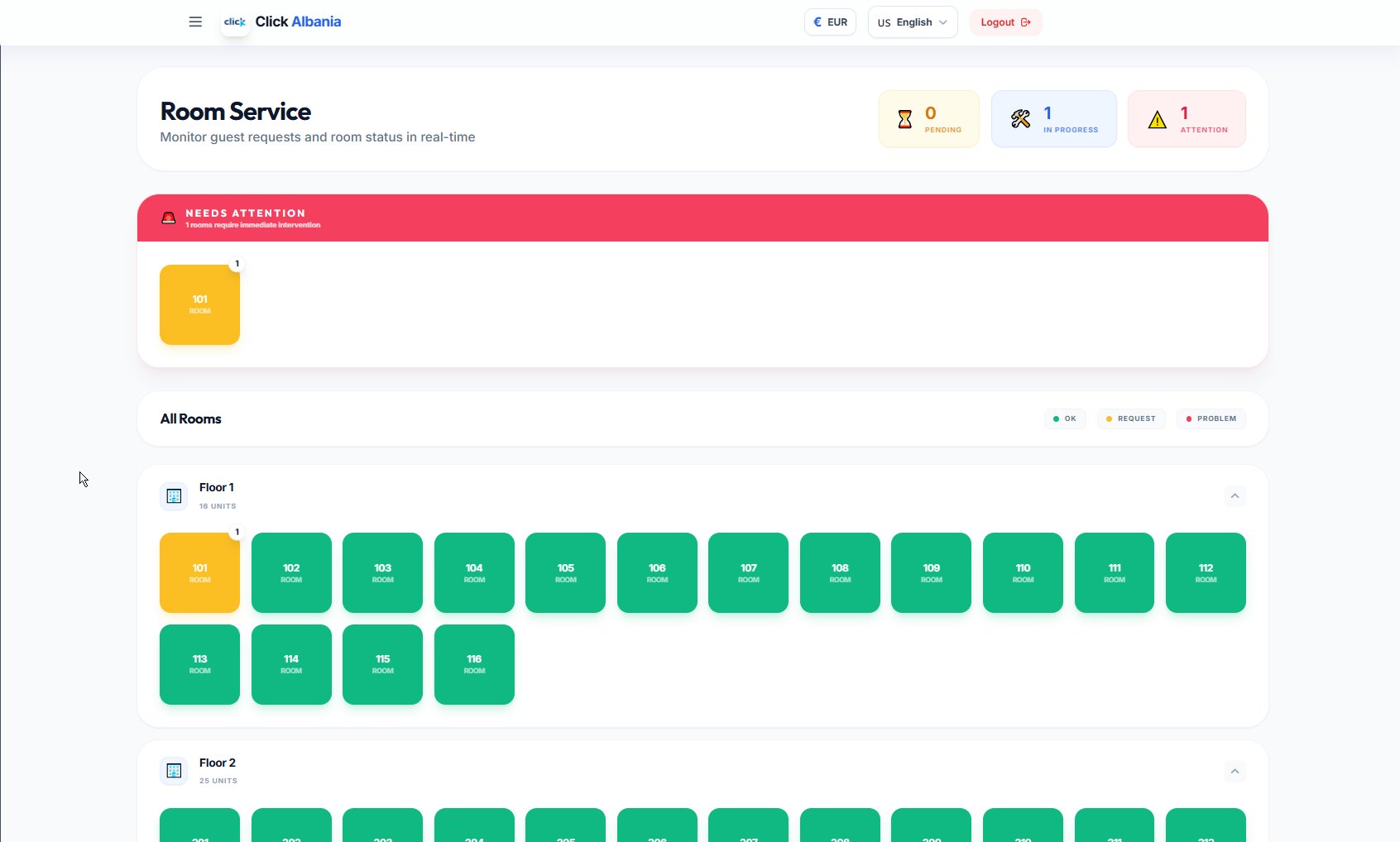Select room 115 tile
The width and height of the screenshot is (1400, 842).
(x=382, y=664)
